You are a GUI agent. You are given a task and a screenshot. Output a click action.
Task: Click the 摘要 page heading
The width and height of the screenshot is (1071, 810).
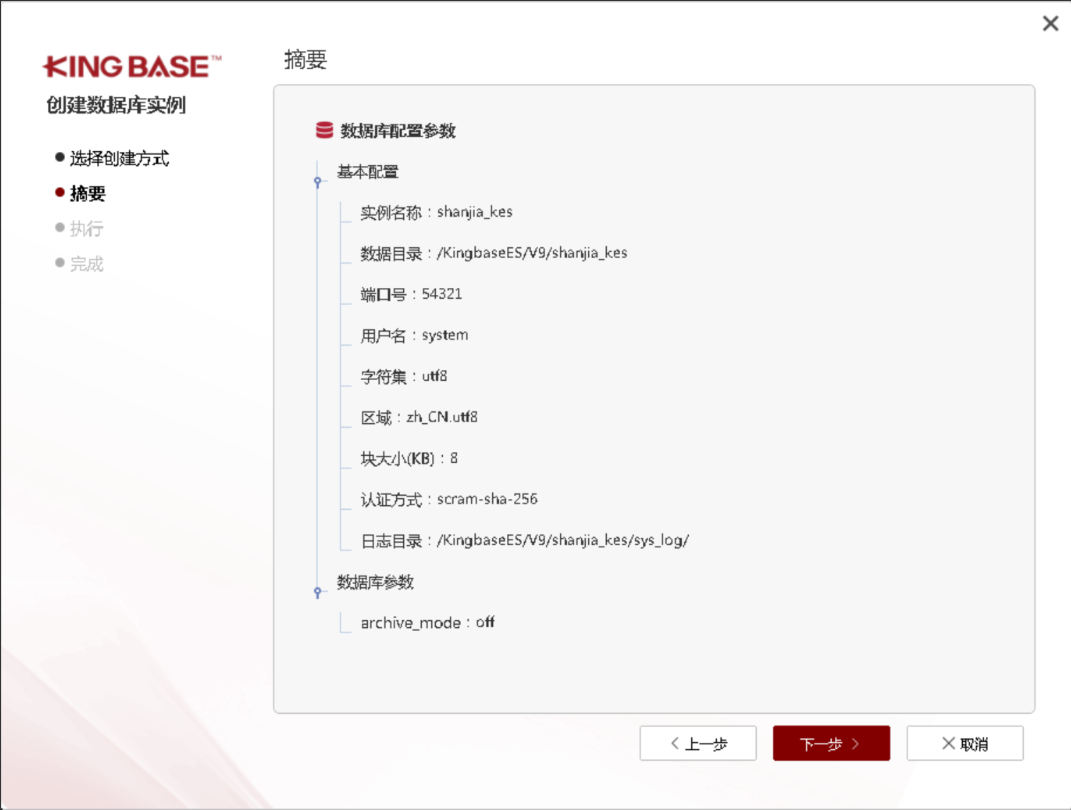[305, 60]
